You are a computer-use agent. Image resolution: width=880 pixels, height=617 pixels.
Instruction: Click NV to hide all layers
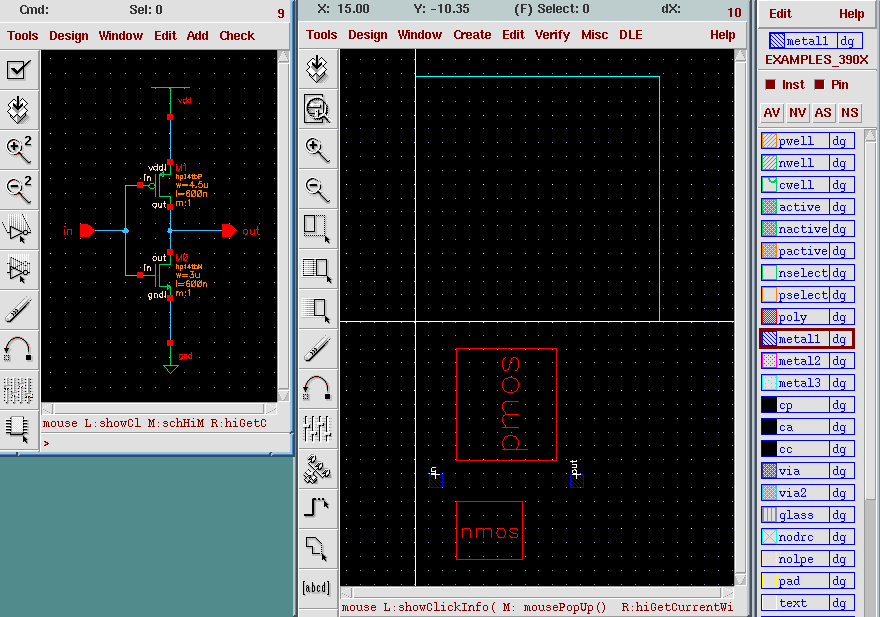click(798, 113)
